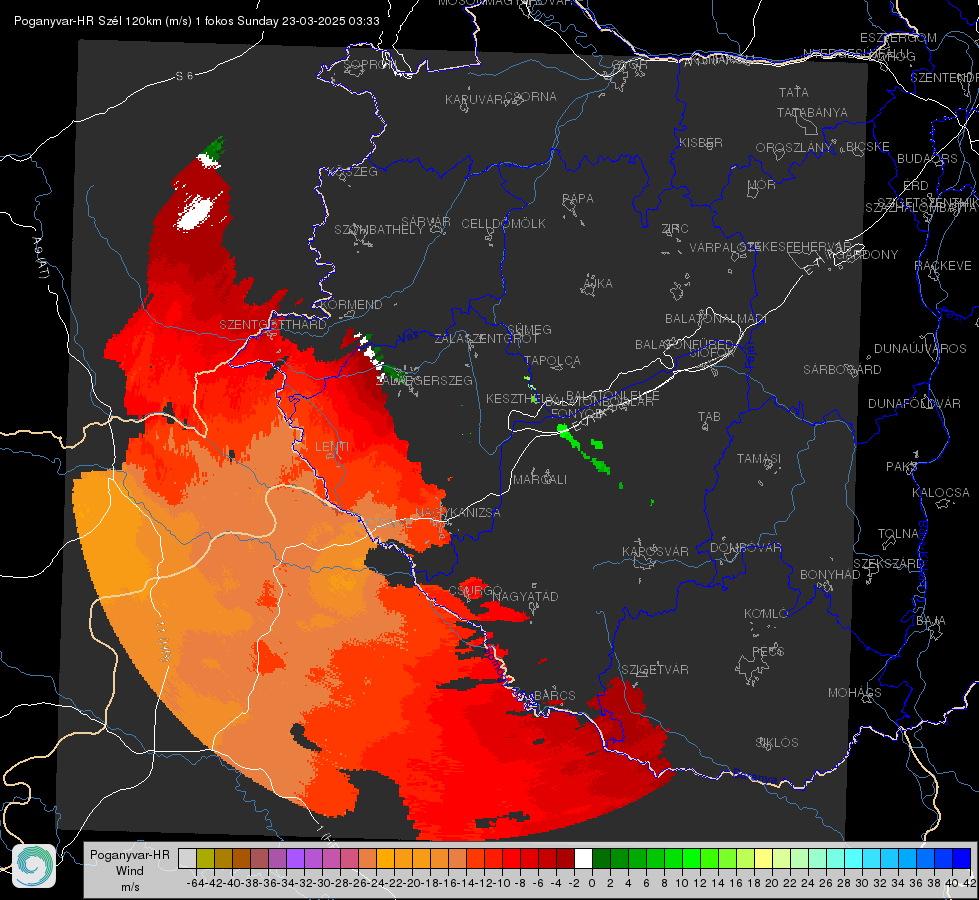Click the 'NAGYATAD' city label
Image resolution: width=979 pixels, height=900 pixels.
pos(525,596)
